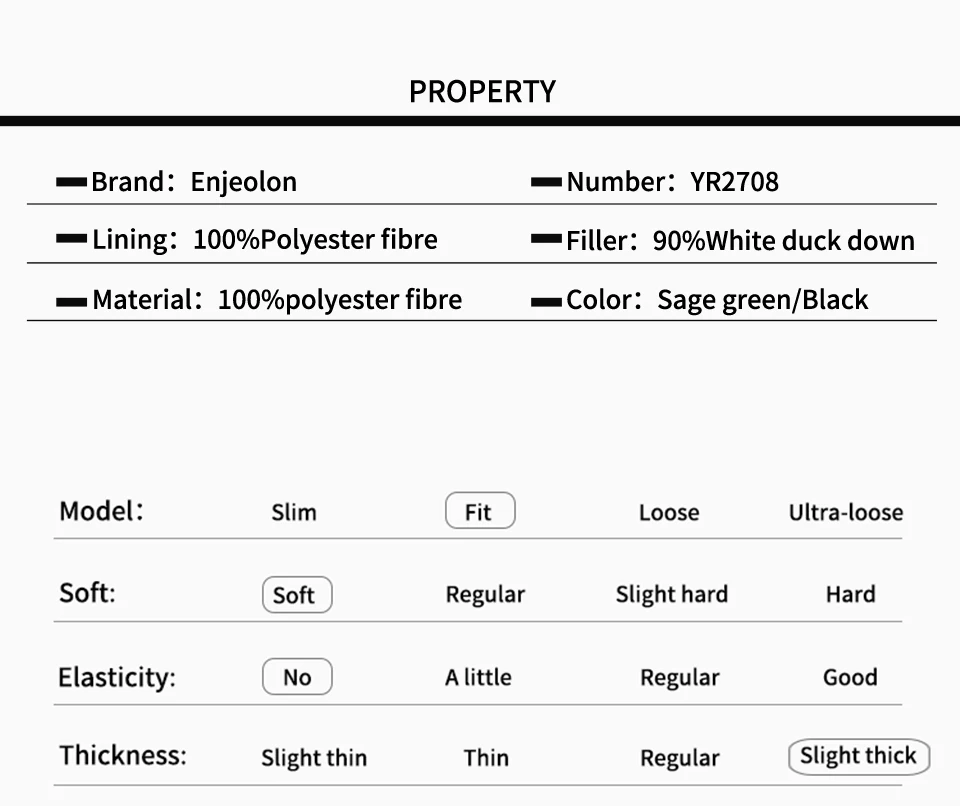Pick the Loose model option
This screenshot has height=806, width=960.
(669, 513)
